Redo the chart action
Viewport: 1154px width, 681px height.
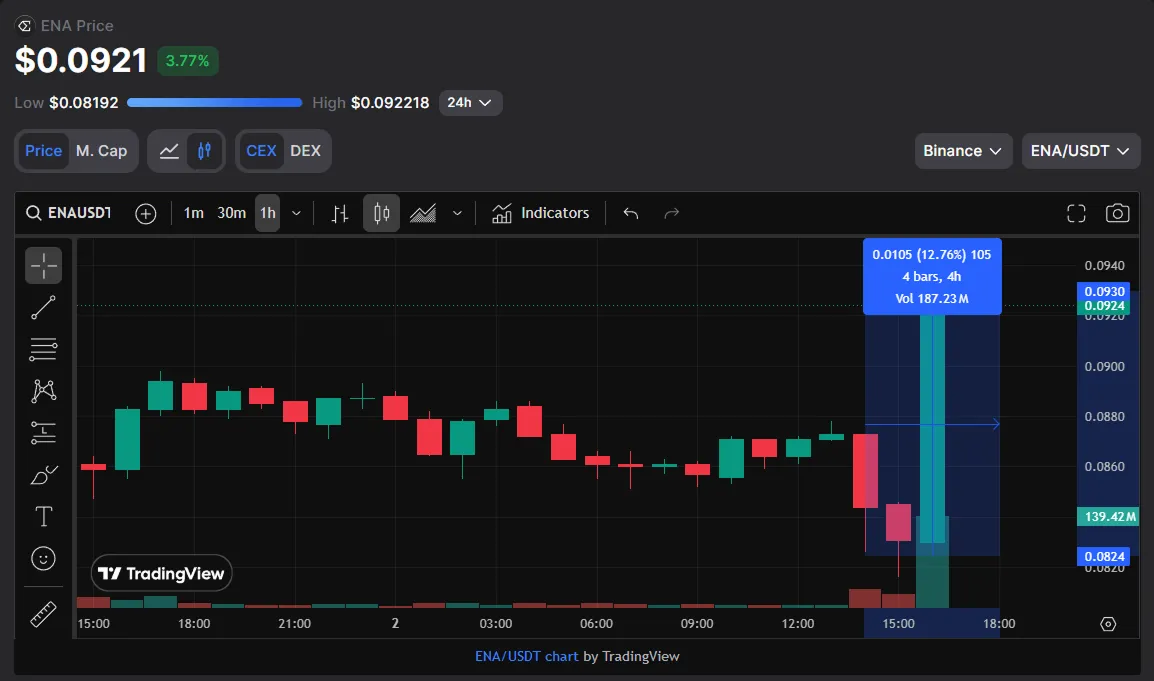click(x=671, y=214)
